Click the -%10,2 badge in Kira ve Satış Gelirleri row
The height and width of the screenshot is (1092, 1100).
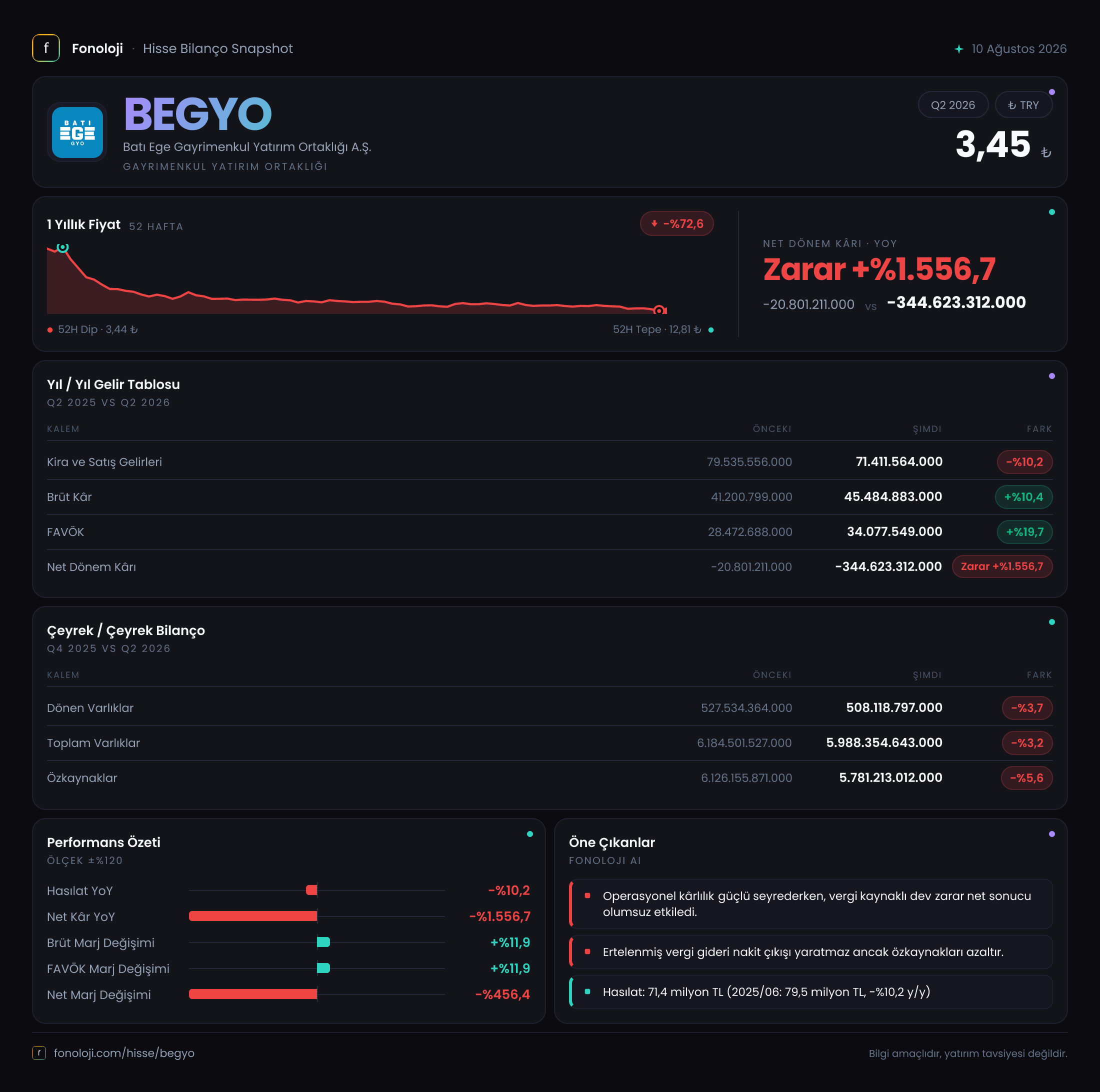point(1024,461)
